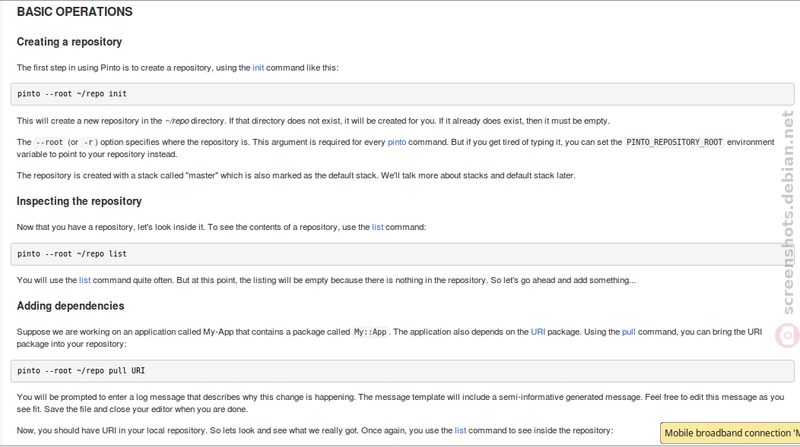This screenshot has height=447, width=800.
Task: Click the Adding dependencies heading
Action: (70, 306)
